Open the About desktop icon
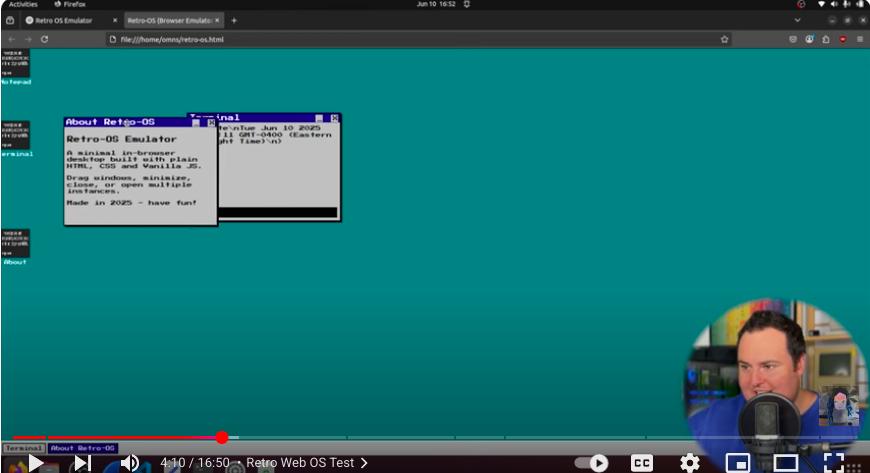 click(16, 247)
